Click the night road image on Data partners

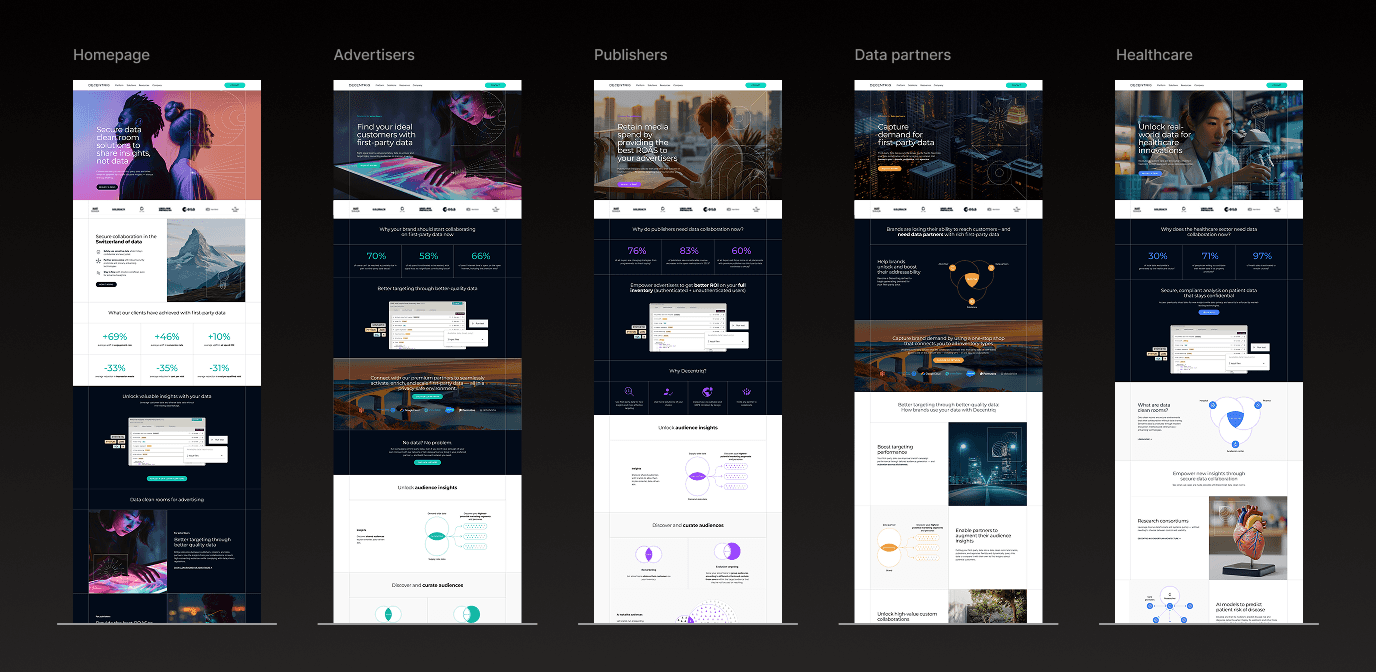(987, 464)
